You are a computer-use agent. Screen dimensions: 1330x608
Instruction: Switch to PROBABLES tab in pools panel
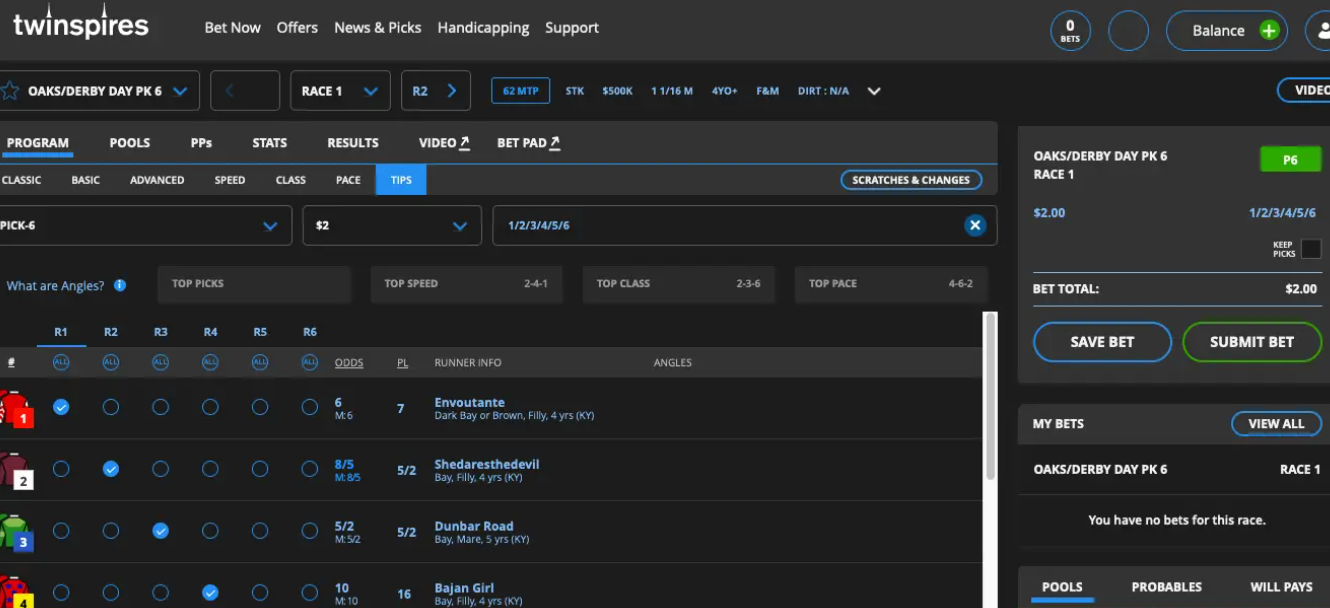1166,587
